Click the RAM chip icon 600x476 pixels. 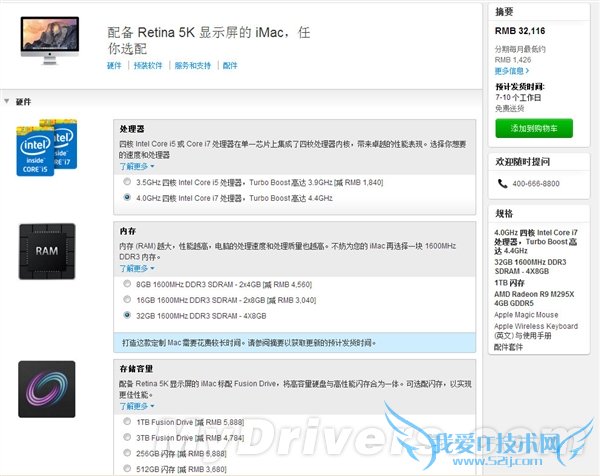pos(47,251)
